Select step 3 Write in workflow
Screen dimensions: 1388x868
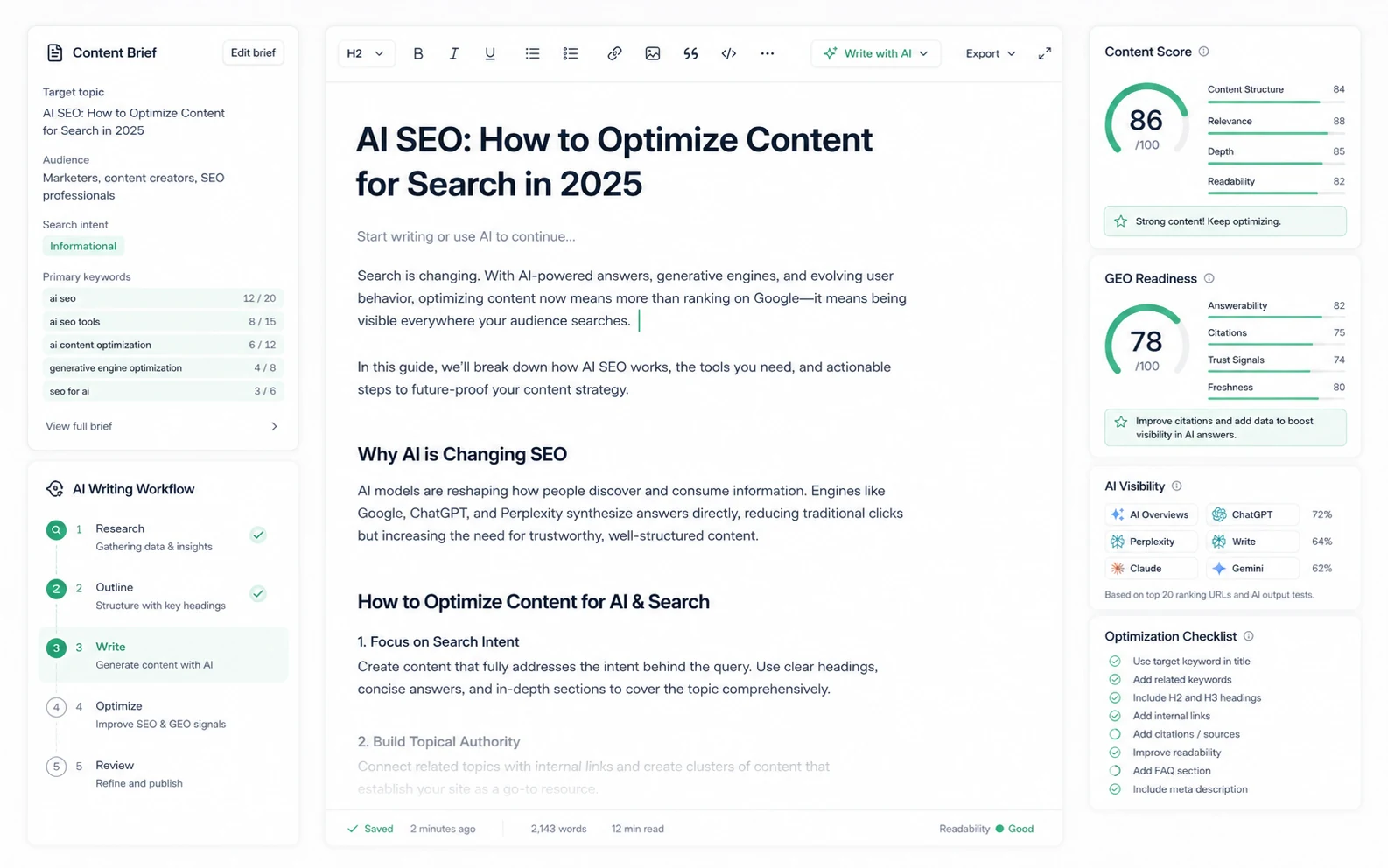point(163,654)
